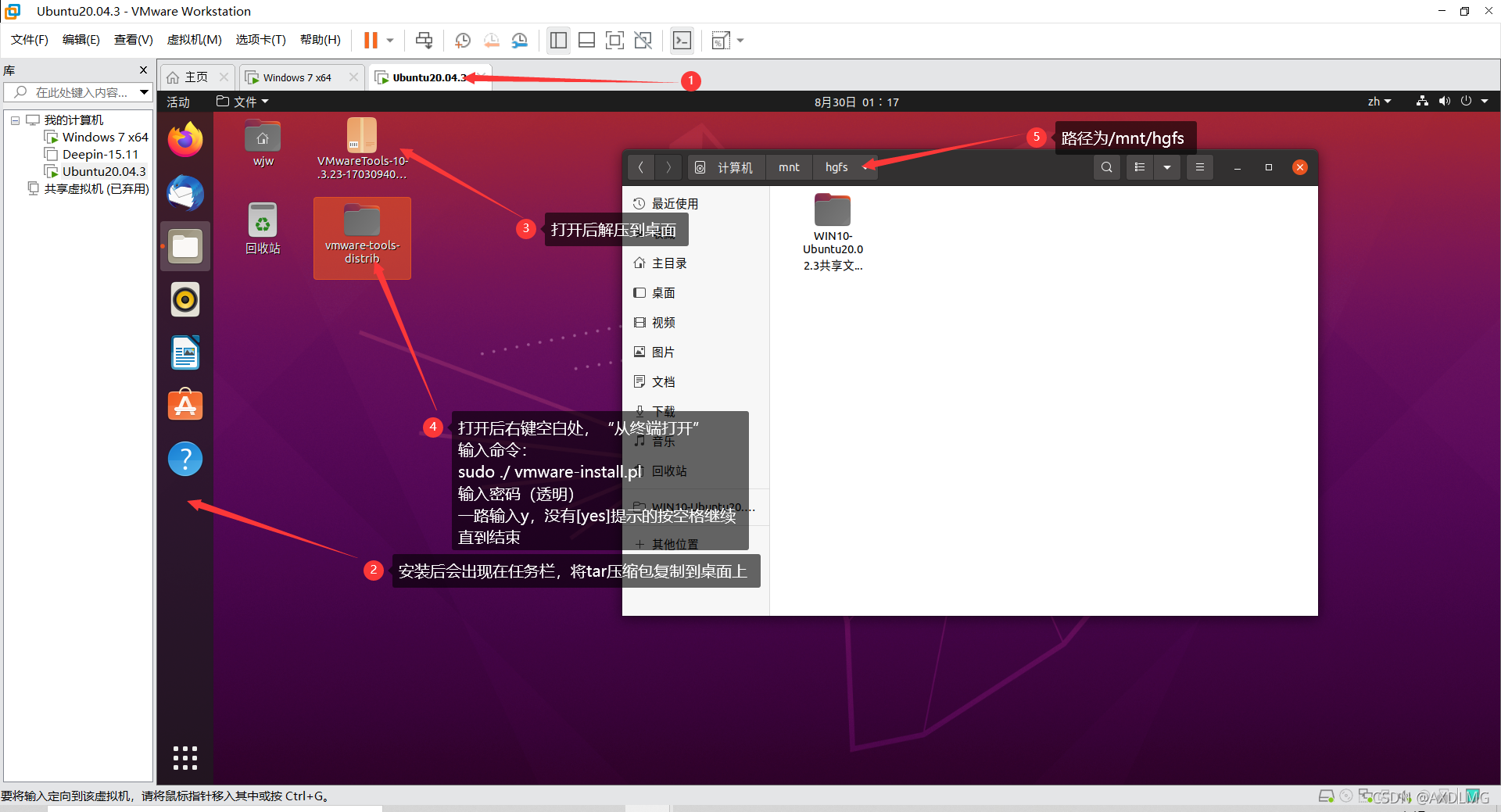Open the 编辑(E) menu
This screenshot has width=1501, height=812.
point(81,40)
